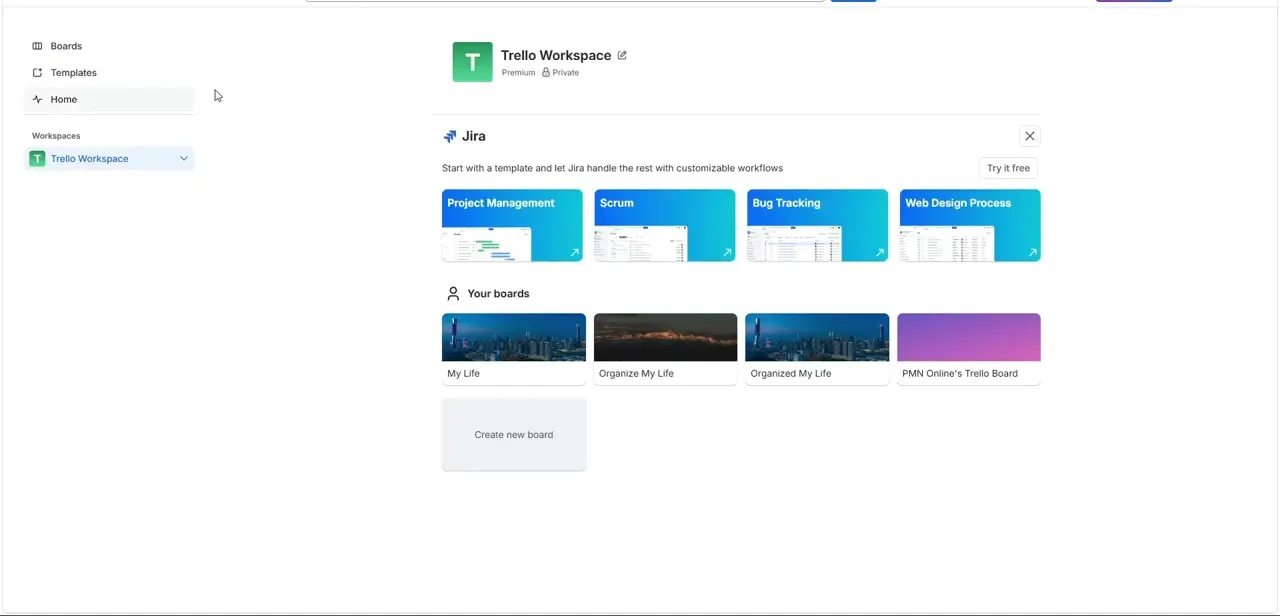Click the Private visibility label
This screenshot has width=1280, height=616.
[566, 72]
